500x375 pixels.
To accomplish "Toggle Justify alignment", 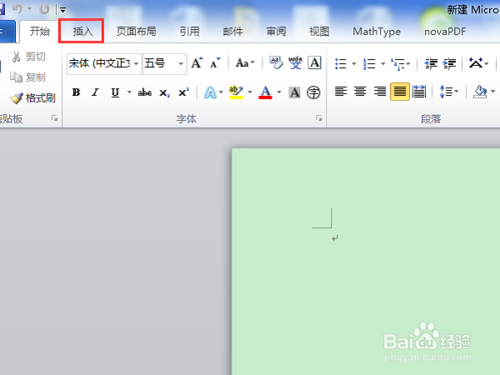I will pyautogui.click(x=399, y=91).
